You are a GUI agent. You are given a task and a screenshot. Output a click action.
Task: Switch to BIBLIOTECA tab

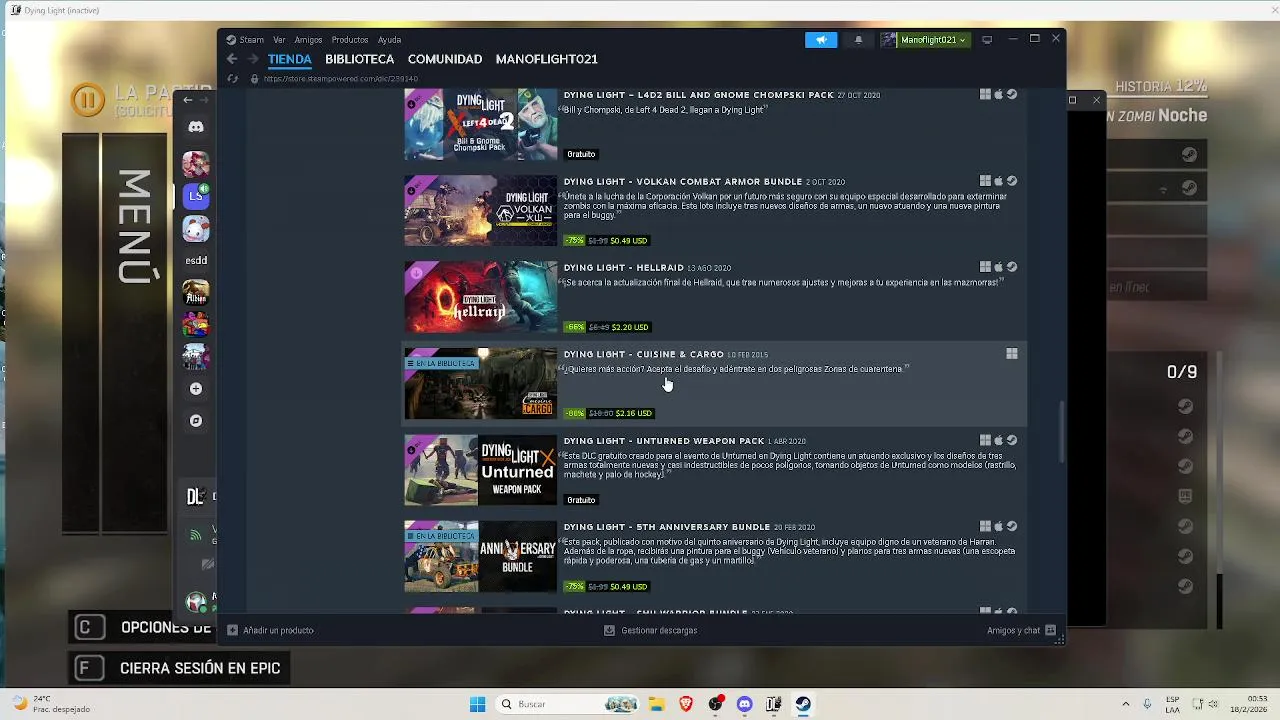(359, 59)
